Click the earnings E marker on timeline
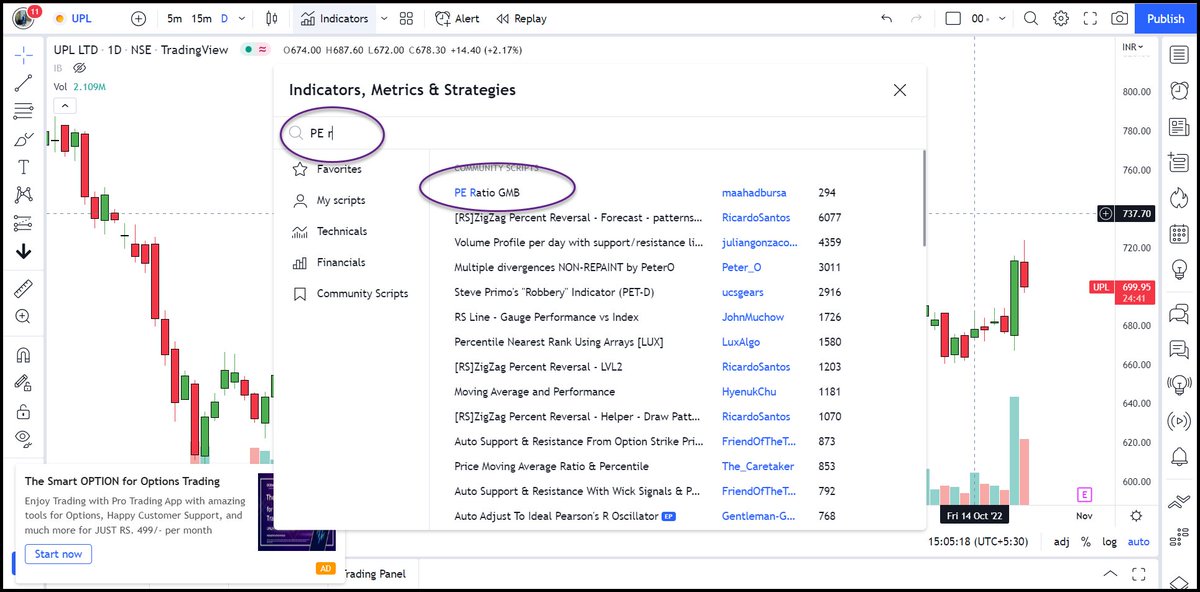Screen dimensions: 1200x592 pyautogui.click(x=1084, y=494)
